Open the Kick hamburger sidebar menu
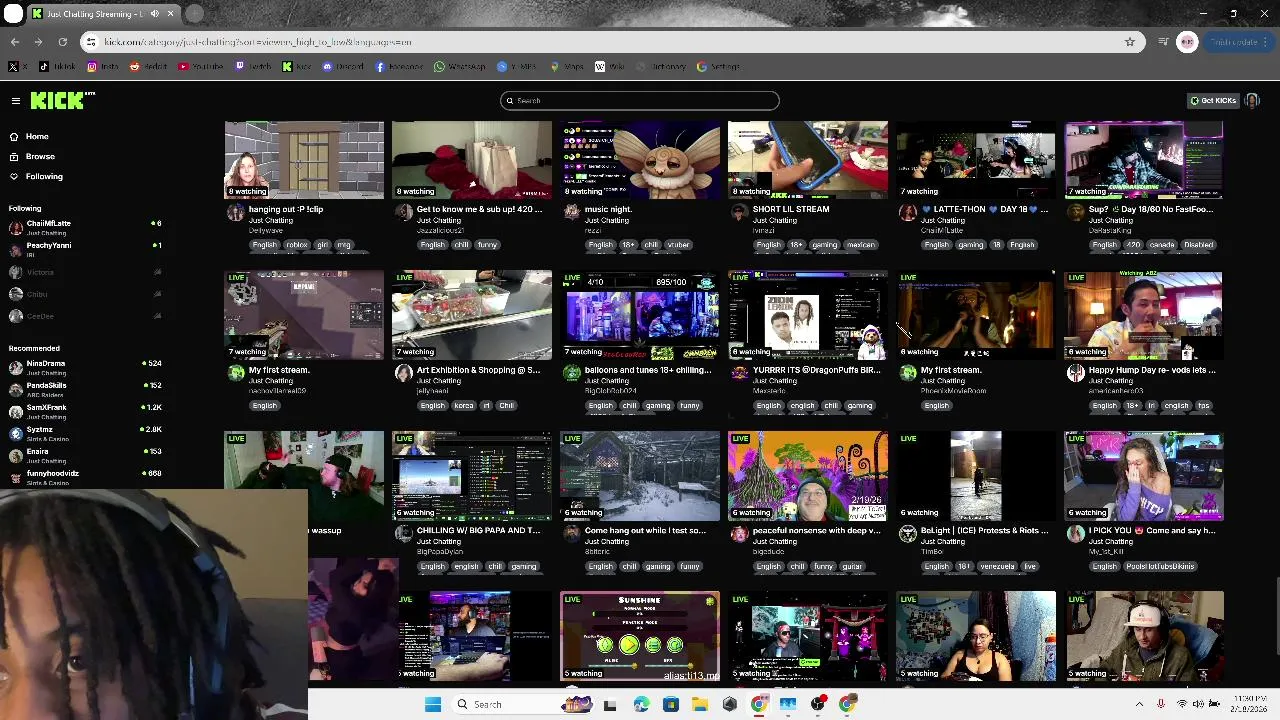The width and height of the screenshot is (1280, 720). [16, 101]
